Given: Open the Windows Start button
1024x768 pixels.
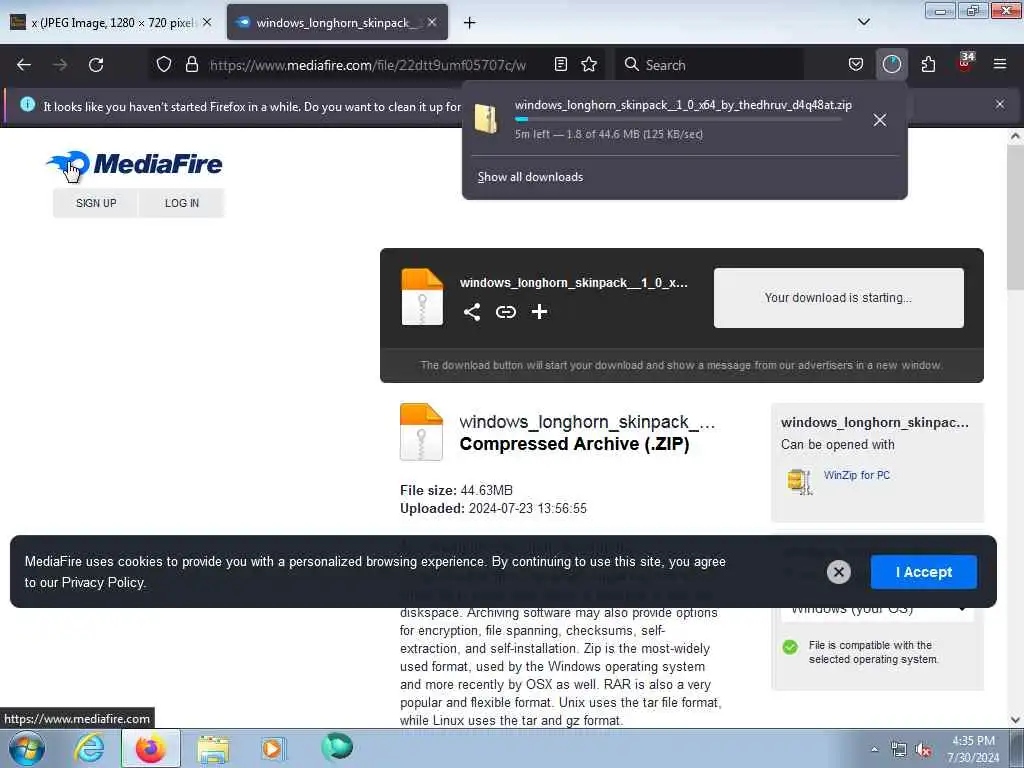Looking at the screenshot, I should coord(27,748).
